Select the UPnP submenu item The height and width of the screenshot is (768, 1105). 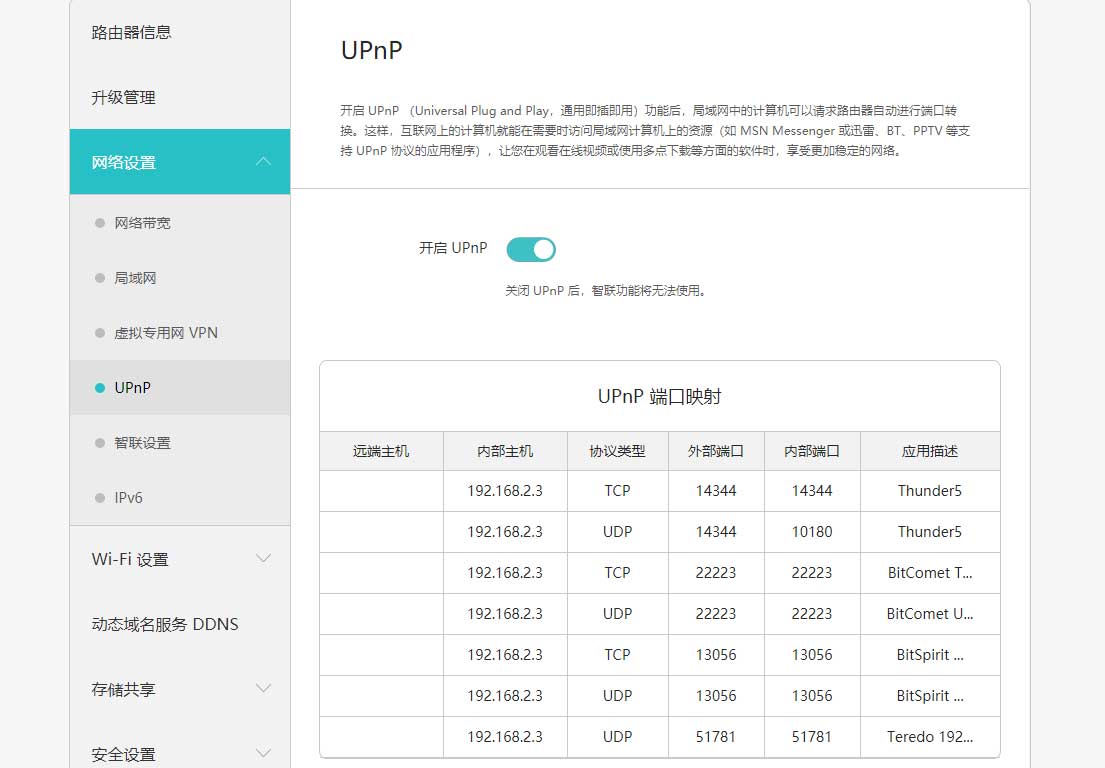click(x=132, y=387)
